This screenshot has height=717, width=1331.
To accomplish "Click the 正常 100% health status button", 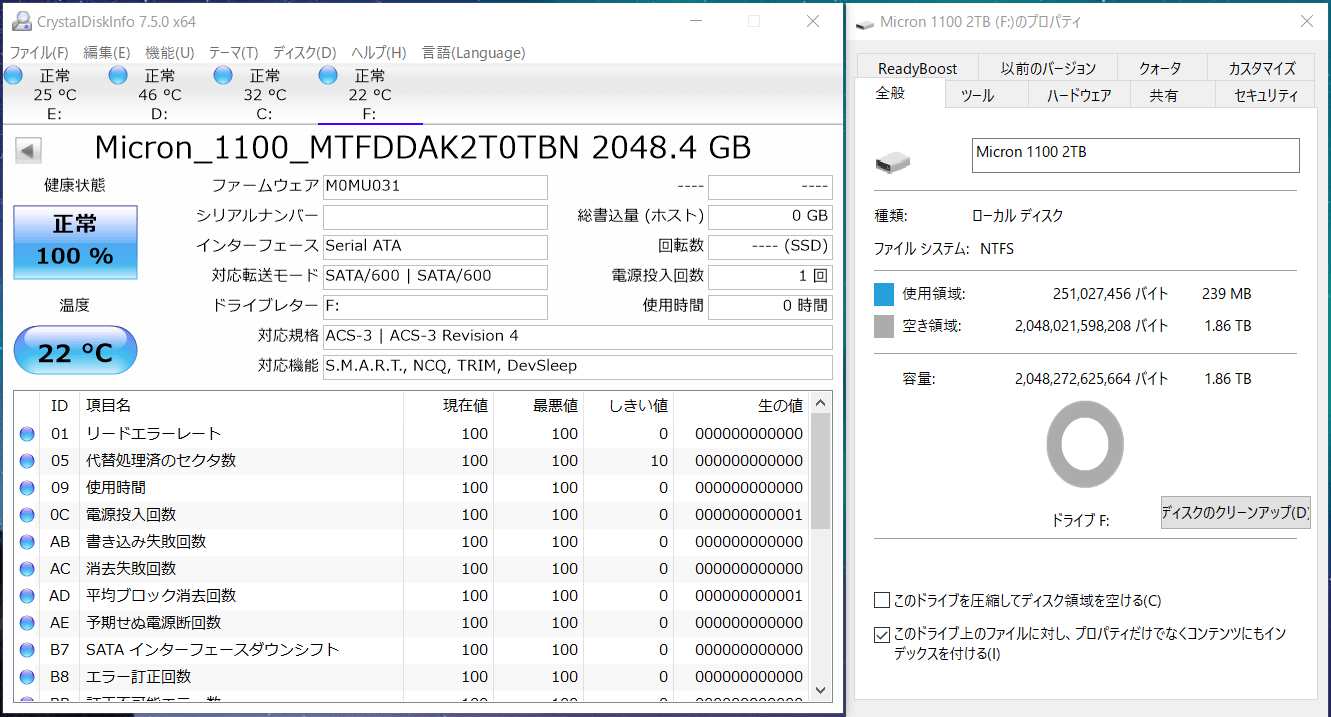I will pos(75,242).
